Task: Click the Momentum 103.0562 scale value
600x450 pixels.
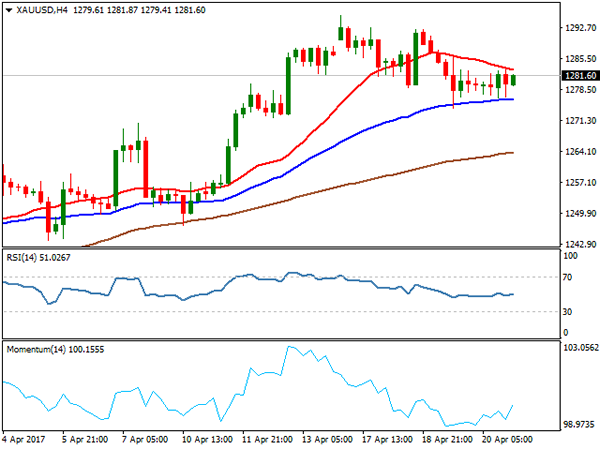Action: tap(581, 347)
